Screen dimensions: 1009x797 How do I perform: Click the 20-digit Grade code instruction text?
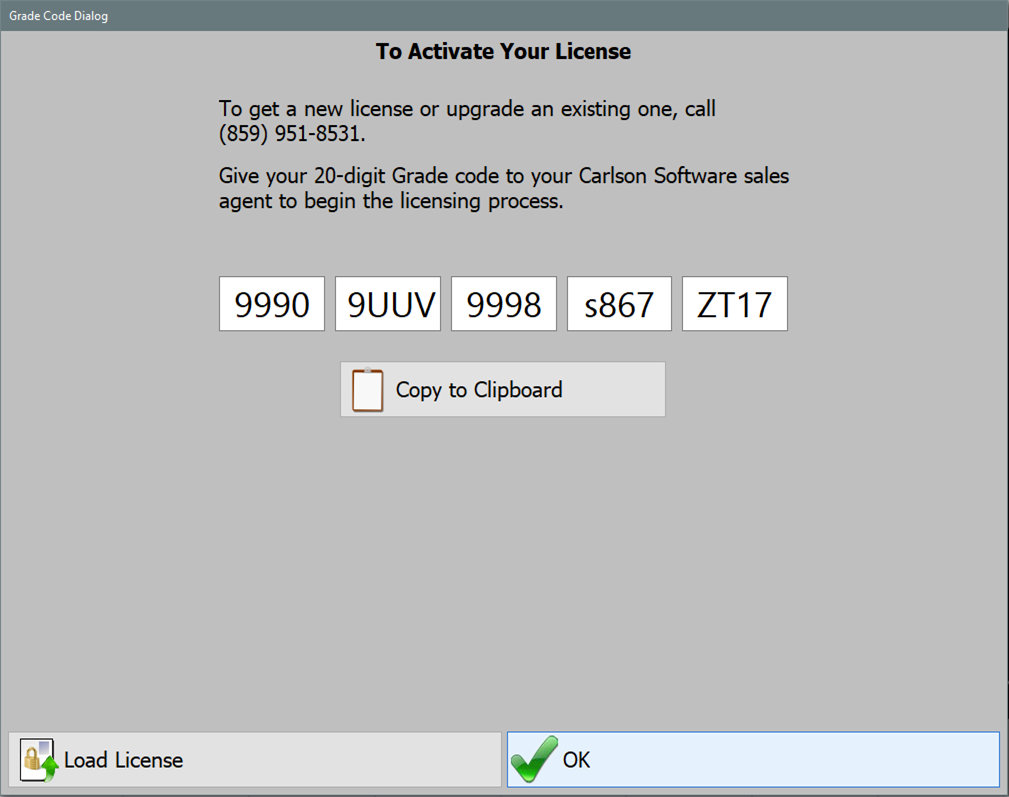tap(503, 188)
